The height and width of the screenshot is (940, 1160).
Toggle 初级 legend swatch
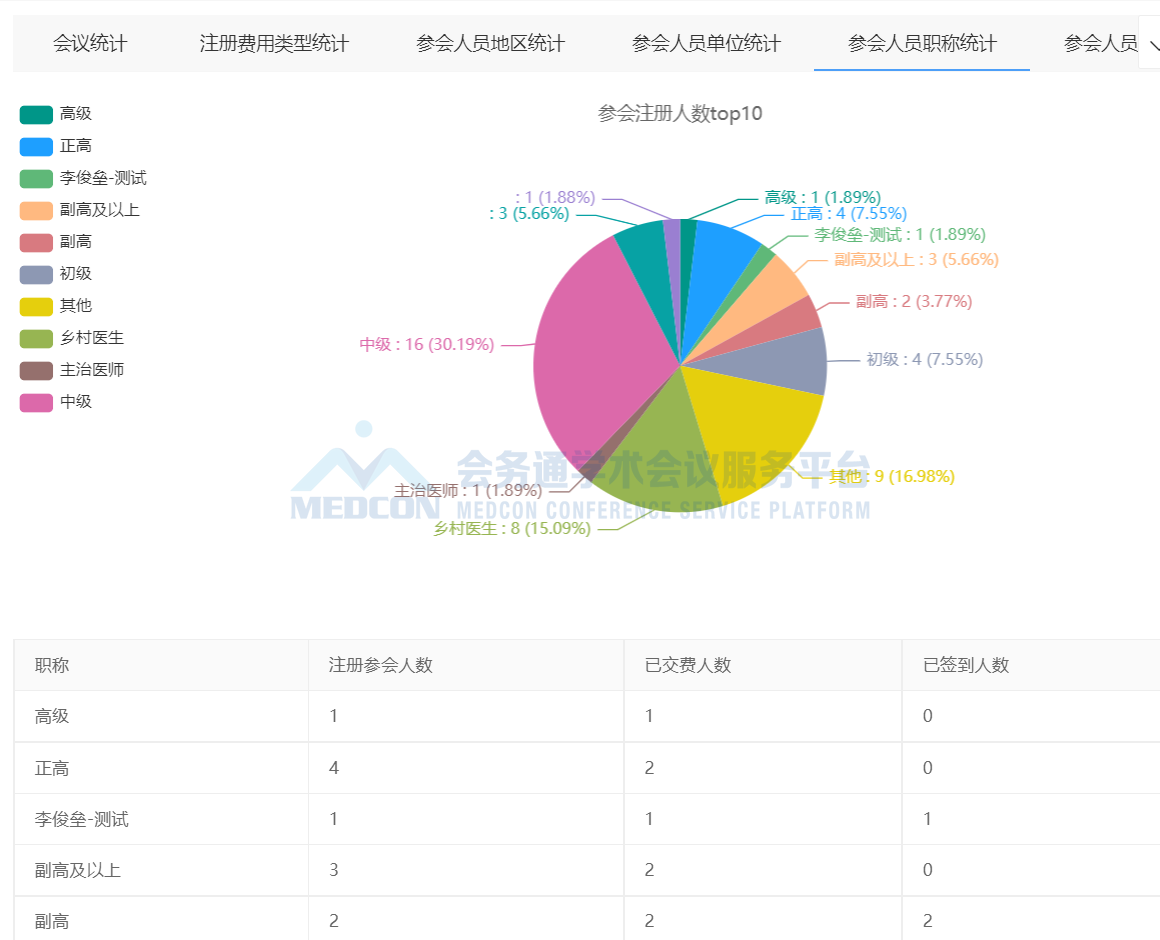[36, 274]
